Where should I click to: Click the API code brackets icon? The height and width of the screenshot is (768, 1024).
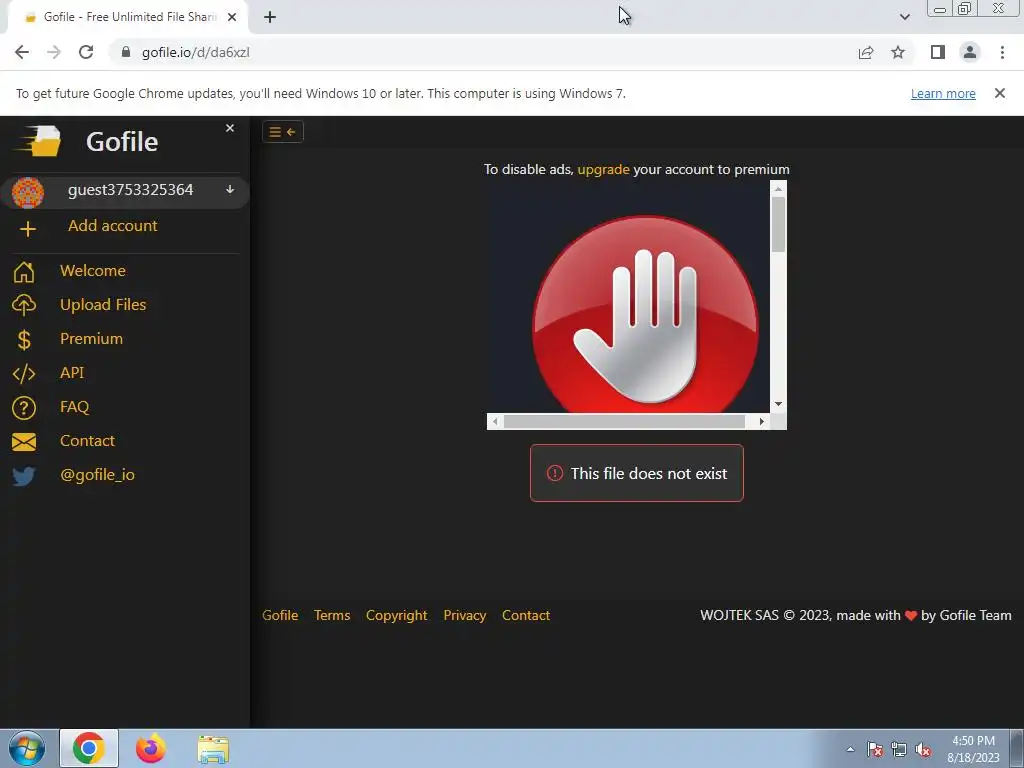point(24,374)
